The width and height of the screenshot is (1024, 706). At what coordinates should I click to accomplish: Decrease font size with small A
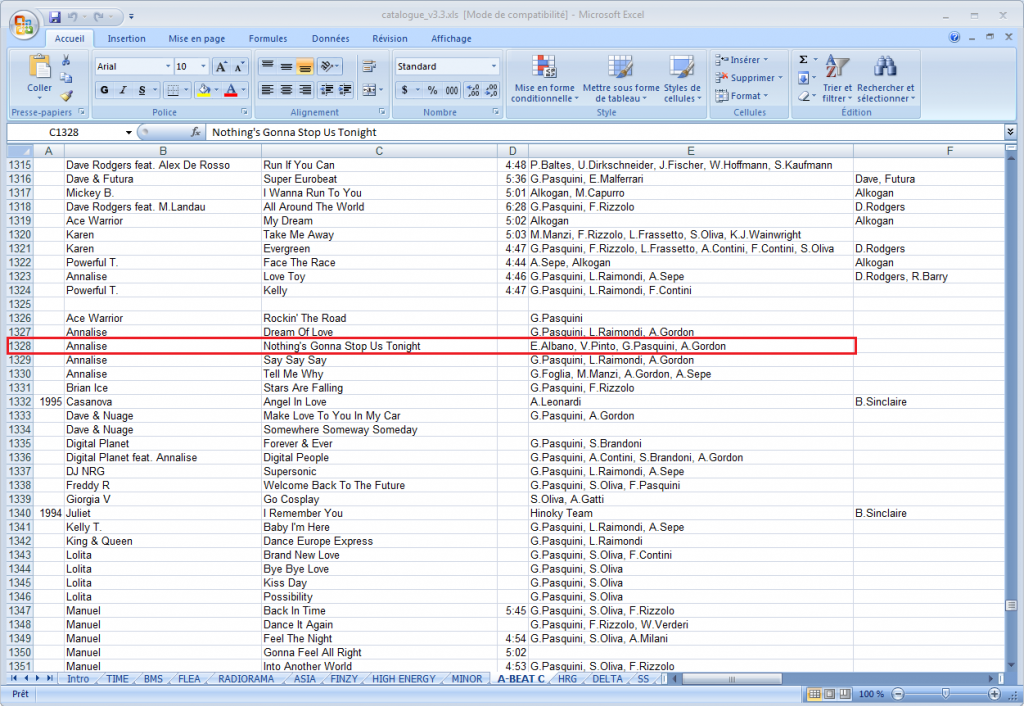[239, 67]
